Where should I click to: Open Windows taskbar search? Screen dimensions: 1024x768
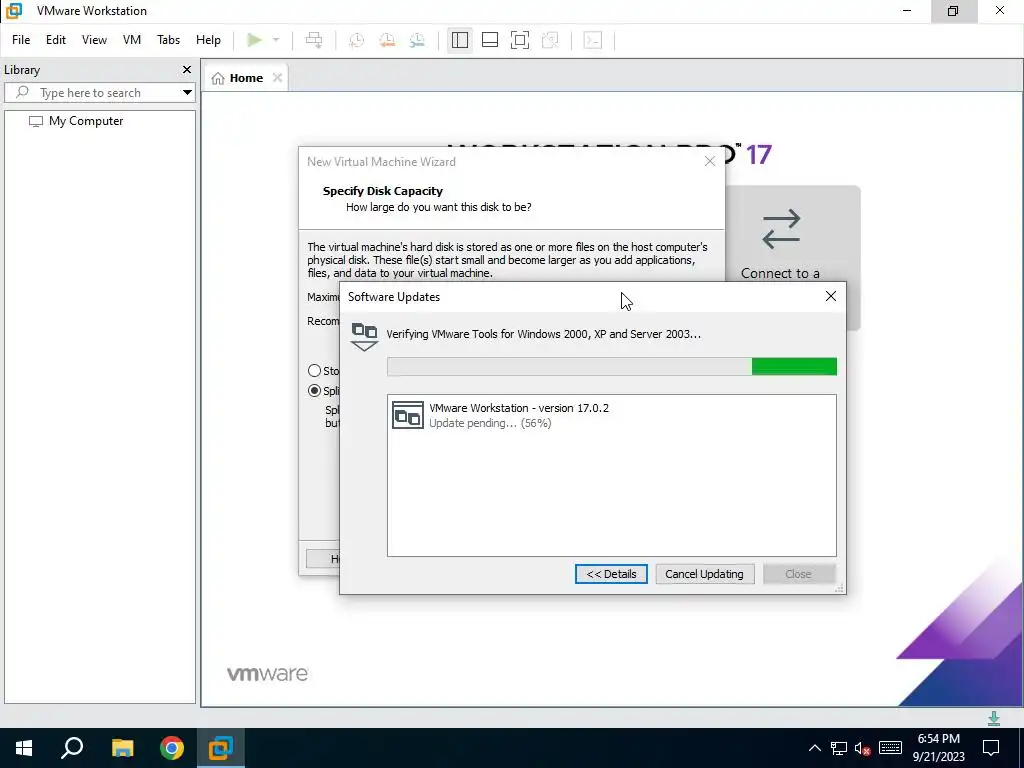pyautogui.click(x=72, y=748)
